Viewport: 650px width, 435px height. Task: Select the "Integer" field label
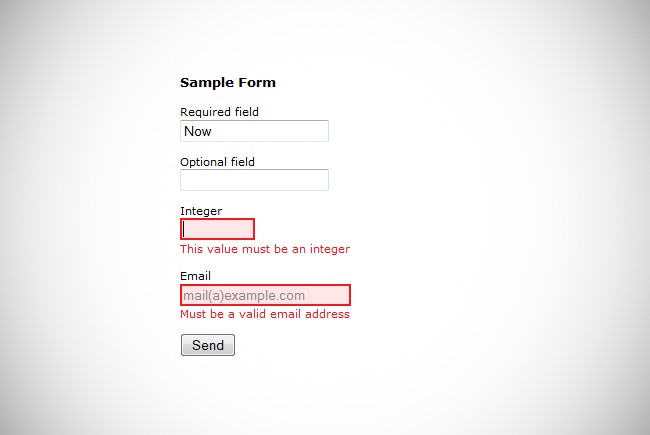[201, 211]
